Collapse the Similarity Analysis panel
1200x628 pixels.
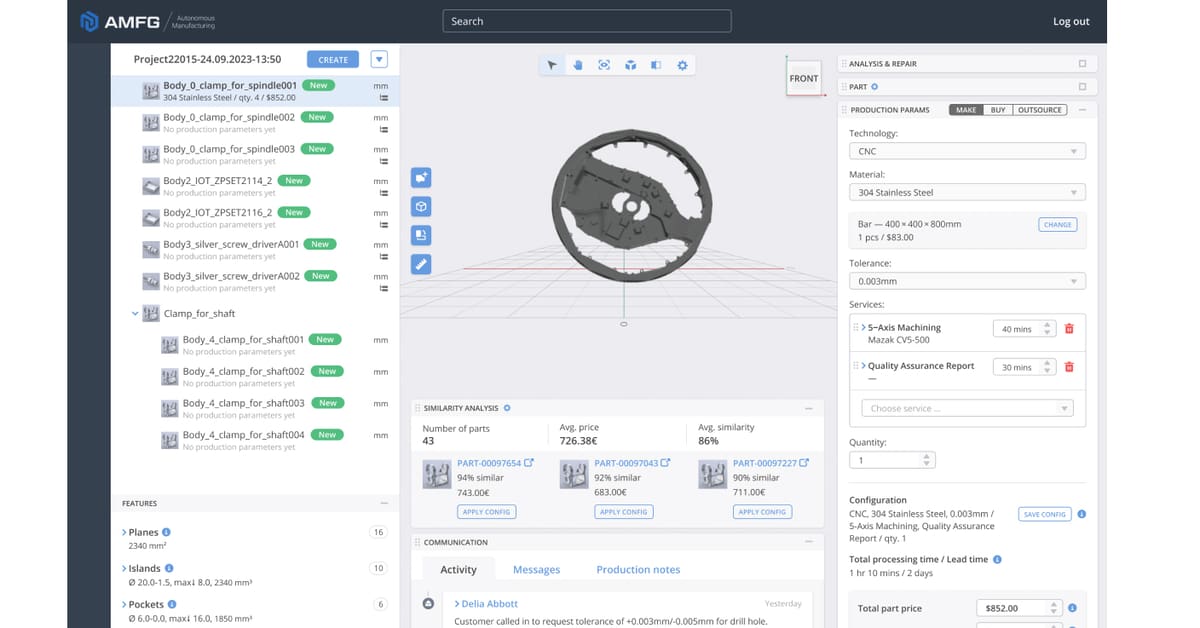point(809,408)
